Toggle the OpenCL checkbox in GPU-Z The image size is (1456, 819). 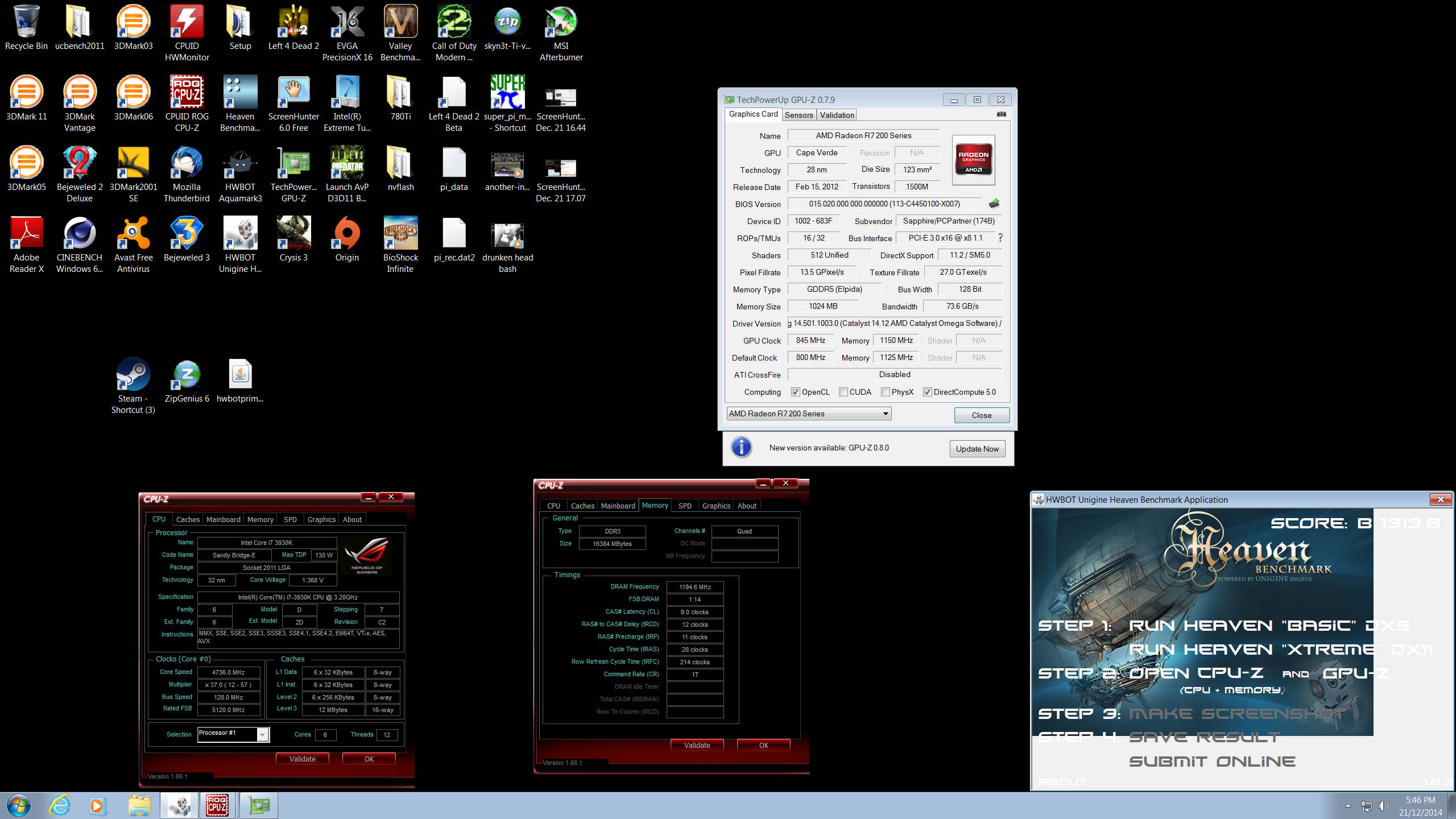(x=796, y=392)
